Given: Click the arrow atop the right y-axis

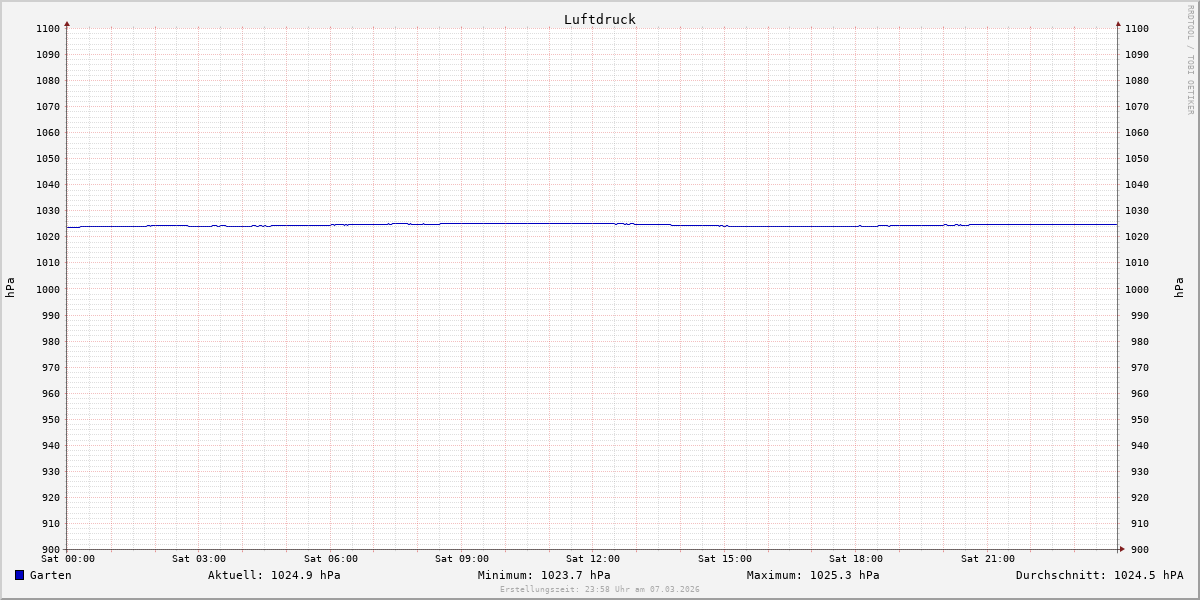Looking at the screenshot, I should 1118,23.
